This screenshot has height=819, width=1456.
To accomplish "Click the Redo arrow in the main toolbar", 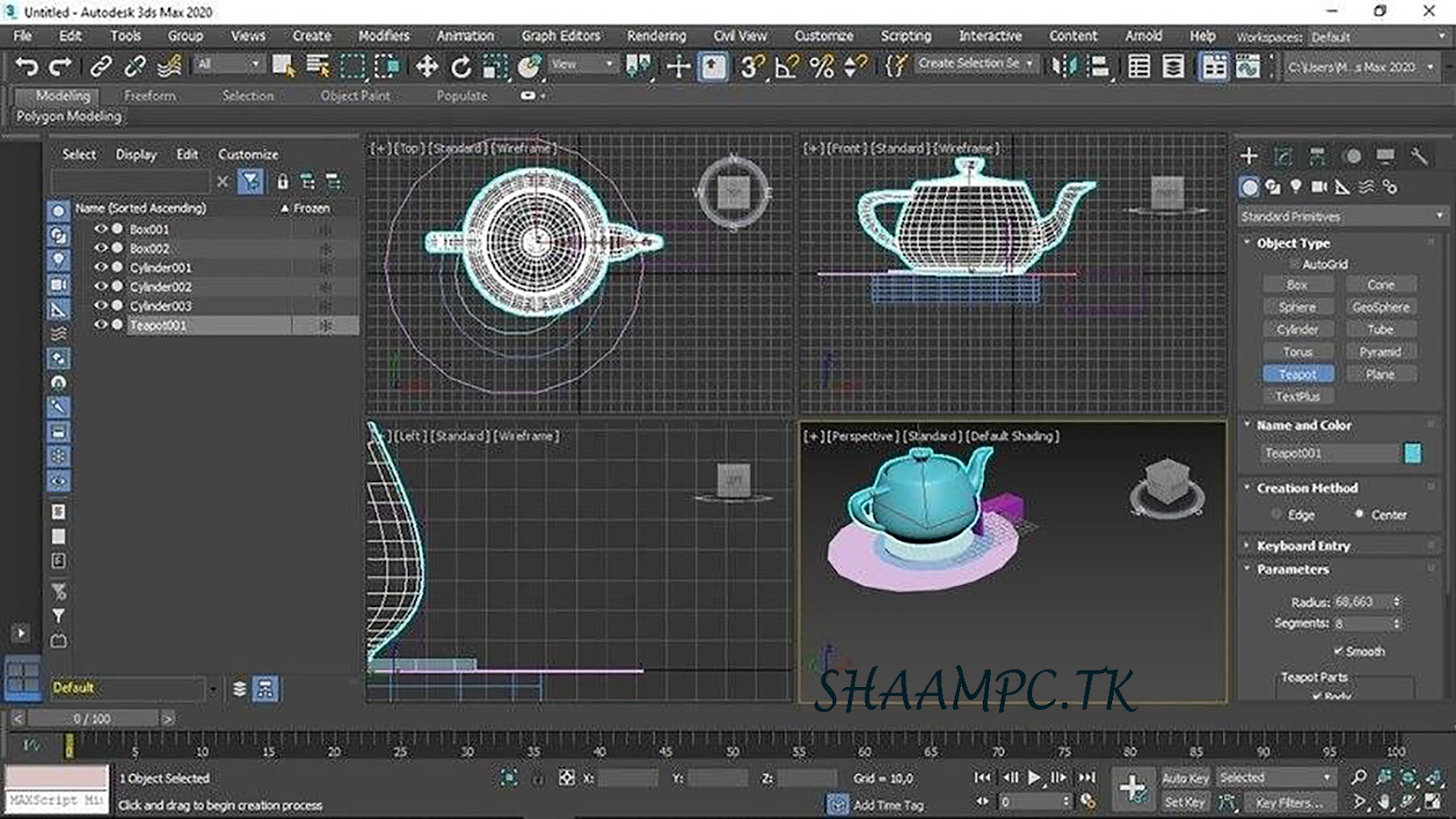I will tap(60, 66).
